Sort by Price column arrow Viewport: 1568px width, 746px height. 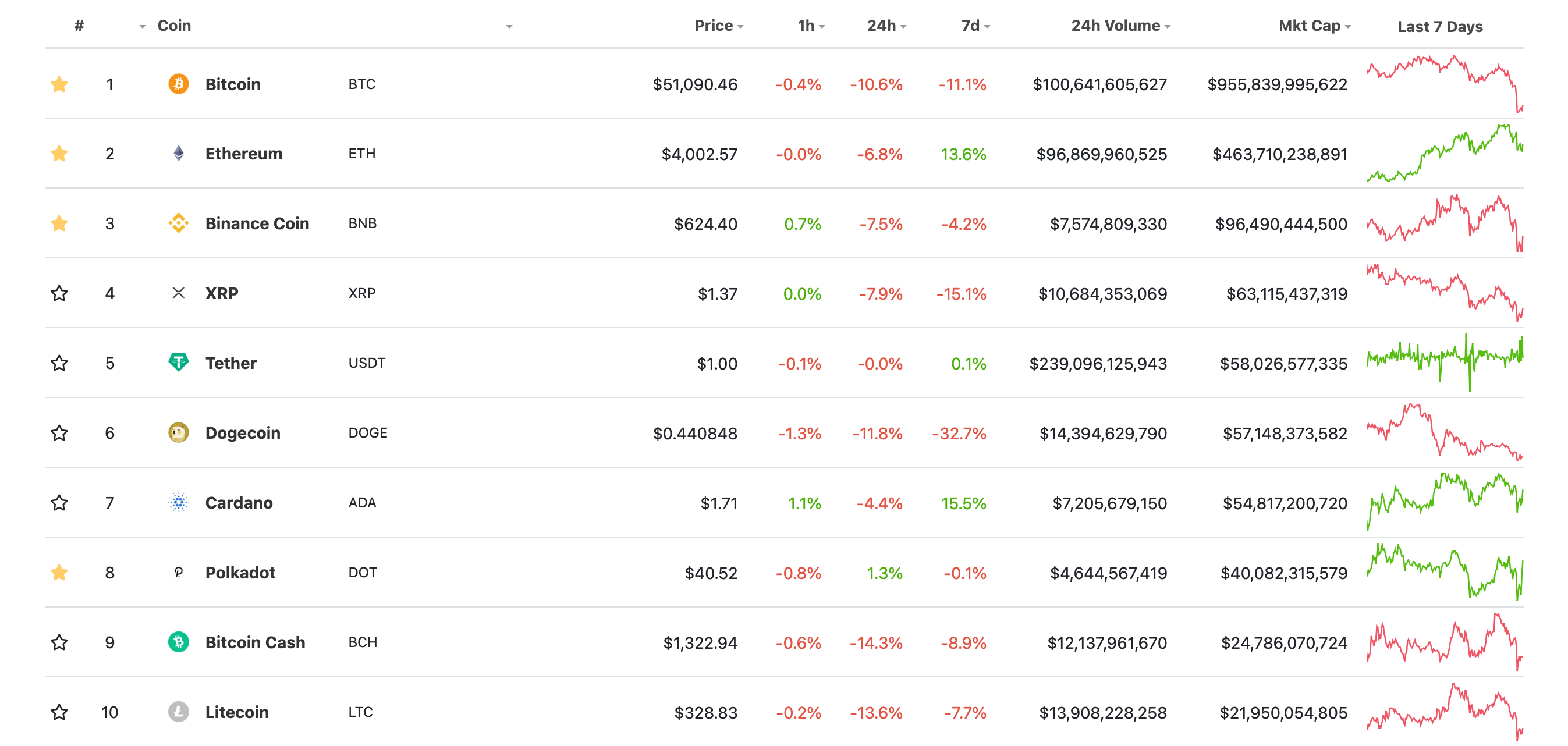pyautogui.click(x=741, y=27)
